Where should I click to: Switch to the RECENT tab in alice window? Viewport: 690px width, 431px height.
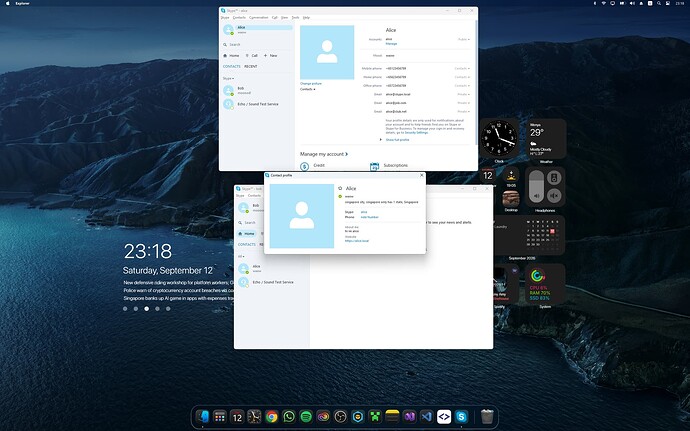click(x=251, y=66)
